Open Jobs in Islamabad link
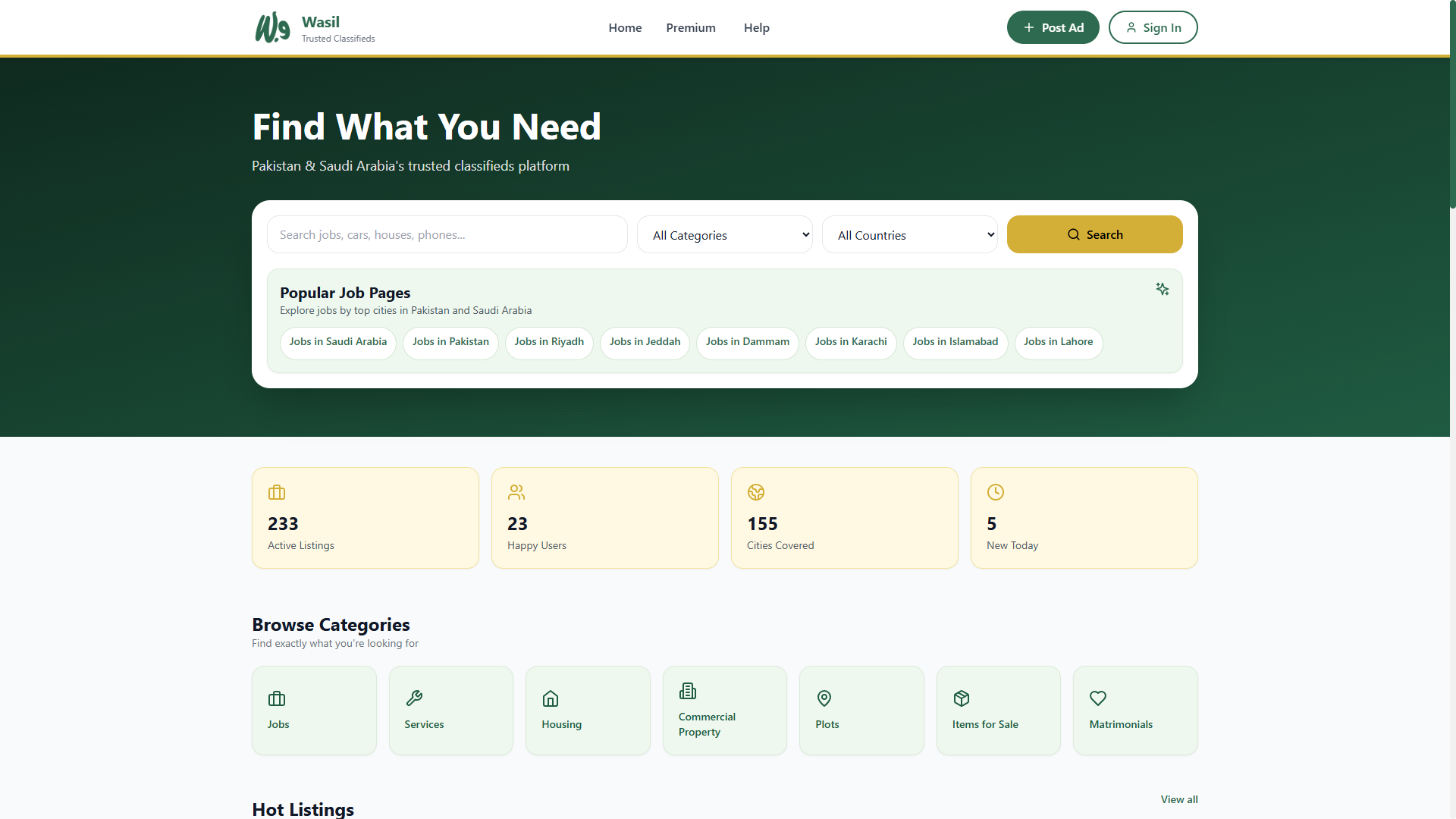1456x819 pixels. tap(955, 343)
